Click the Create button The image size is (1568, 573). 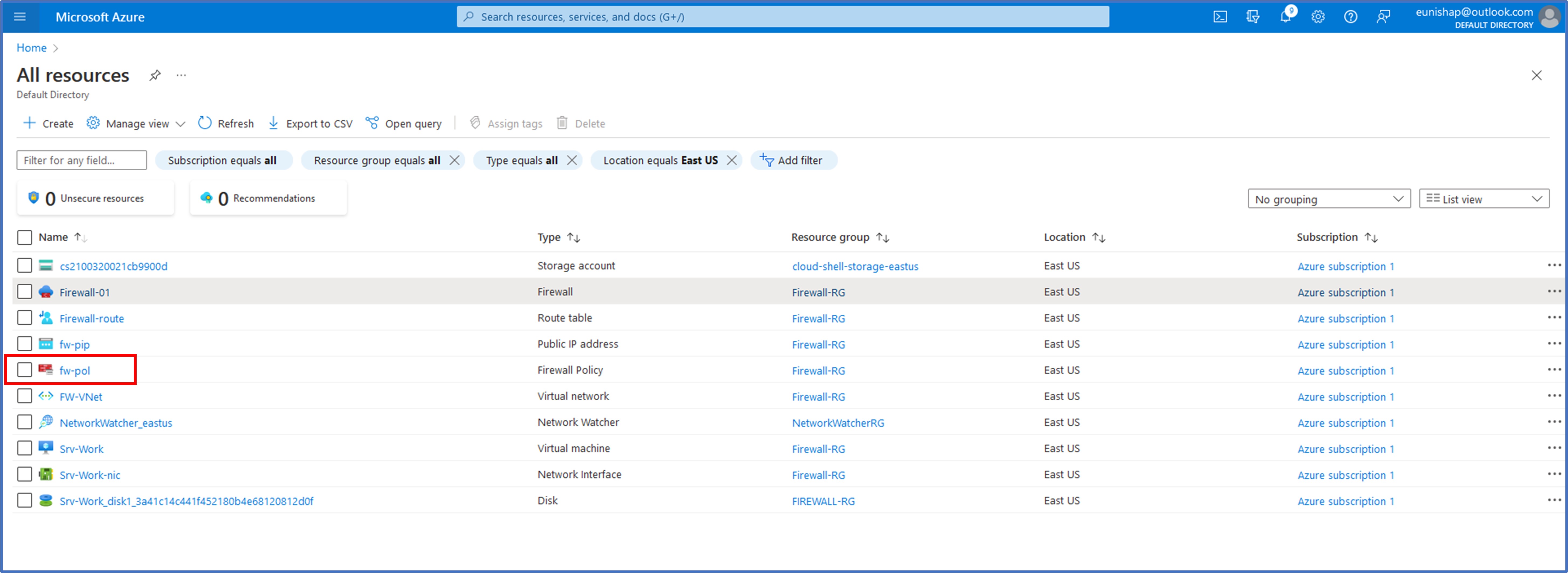point(47,123)
